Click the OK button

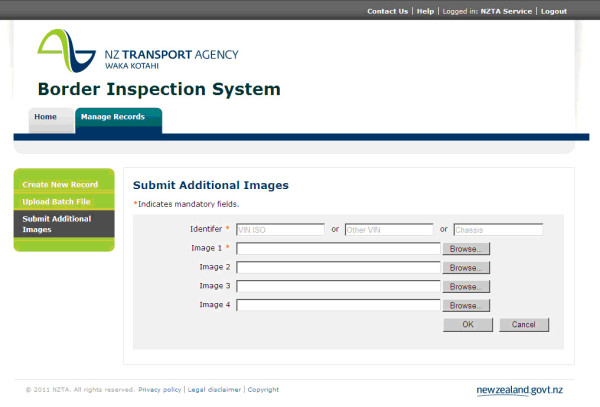pos(468,324)
